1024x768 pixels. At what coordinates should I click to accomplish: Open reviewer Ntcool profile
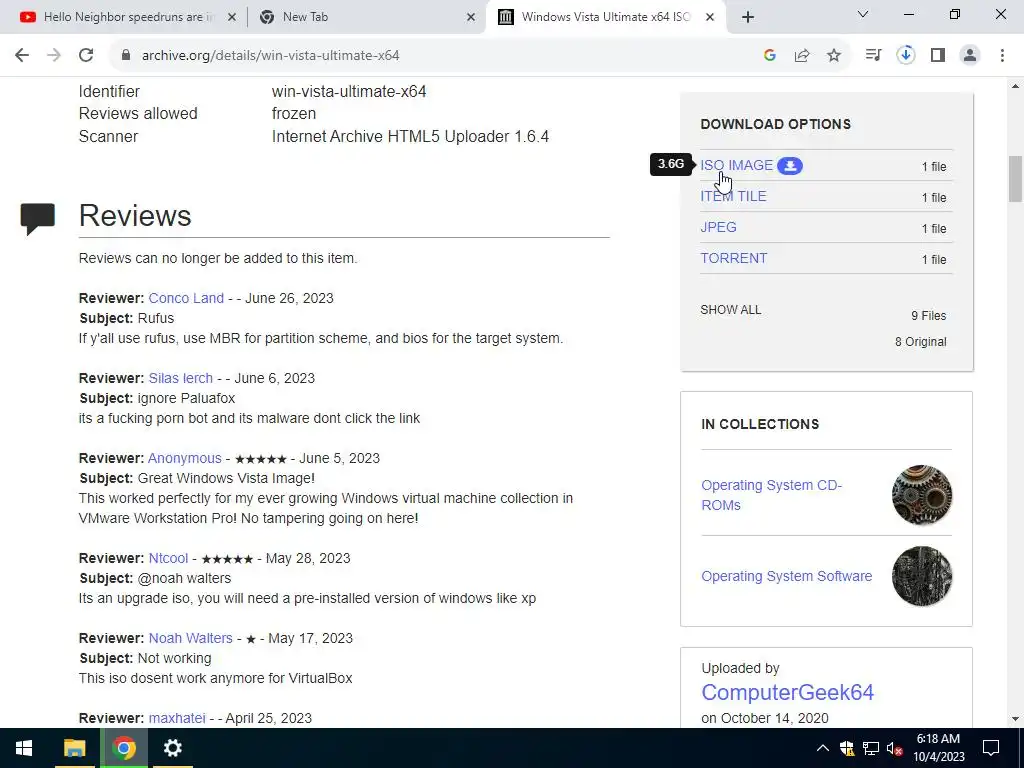[168, 558]
